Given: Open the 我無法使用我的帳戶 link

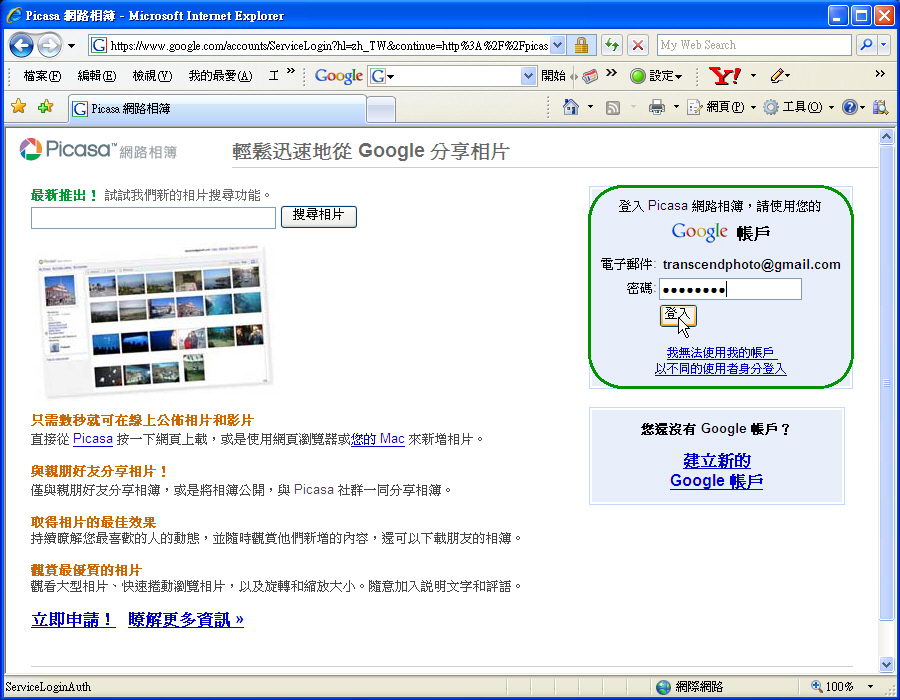Looking at the screenshot, I should point(720,352).
